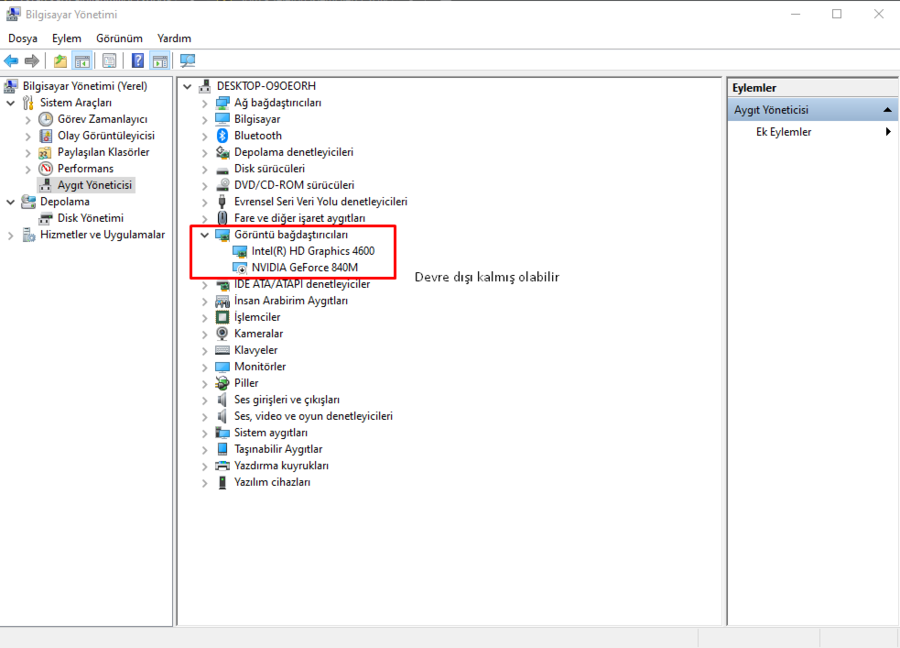Click the Görev Zamanlayıcı clock icon
This screenshot has height=648, width=900.
[46, 119]
